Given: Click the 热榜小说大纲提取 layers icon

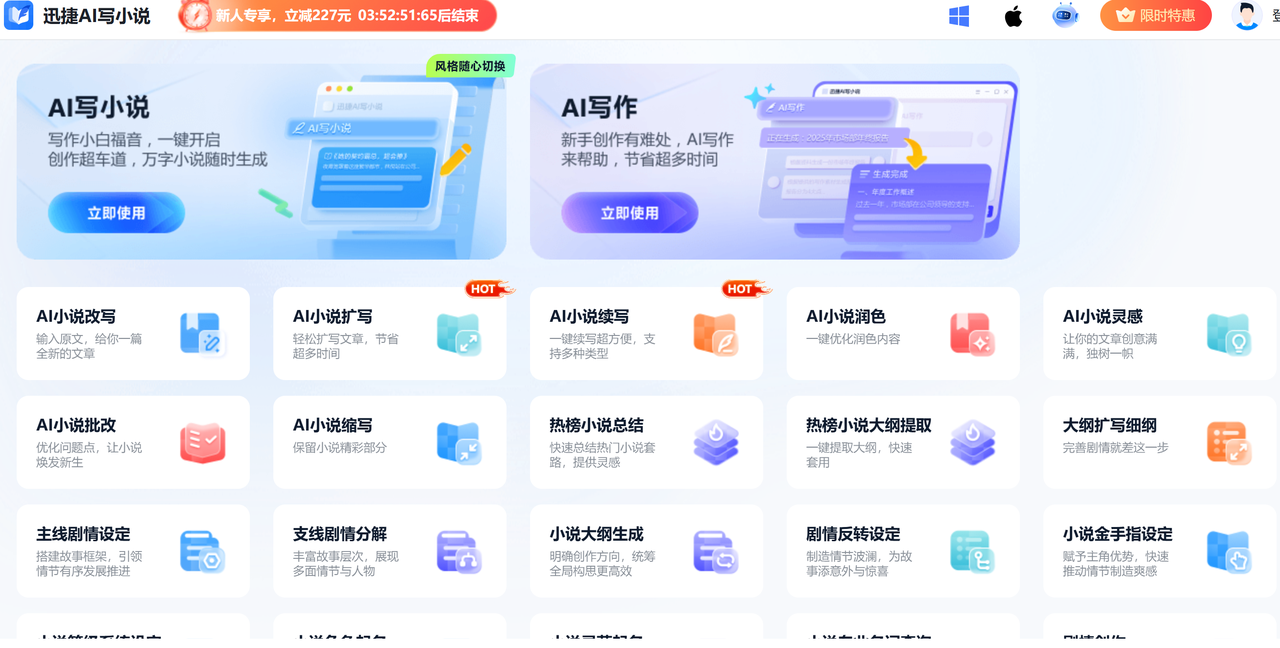Looking at the screenshot, I should pos(972,443).
